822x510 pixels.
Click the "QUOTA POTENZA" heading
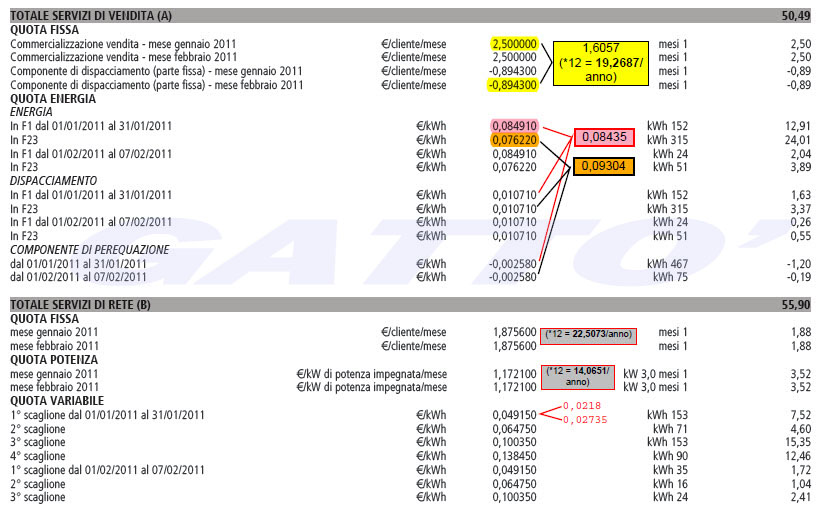(x=54, y=360)
